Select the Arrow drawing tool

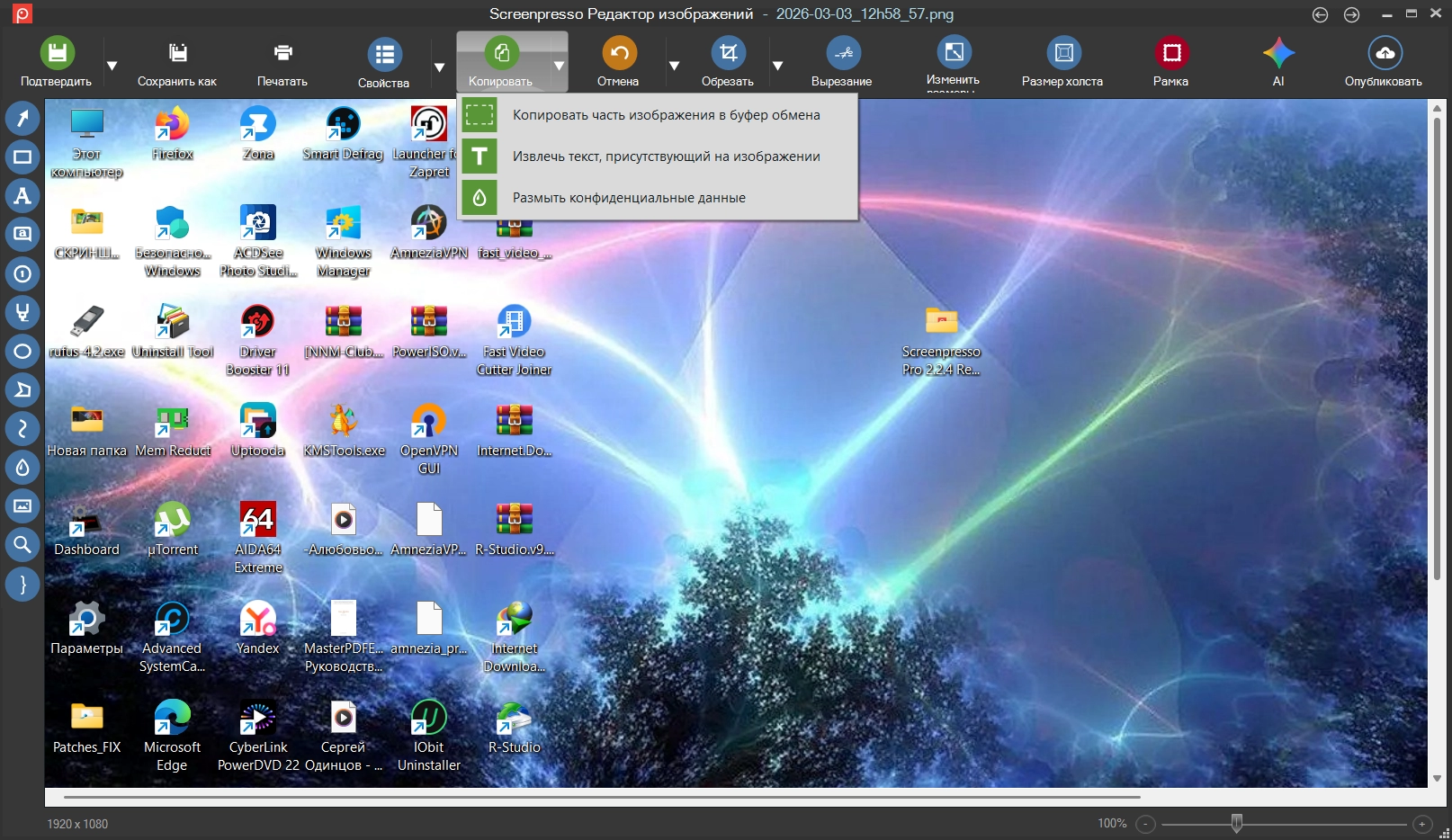tap(22, 118)
